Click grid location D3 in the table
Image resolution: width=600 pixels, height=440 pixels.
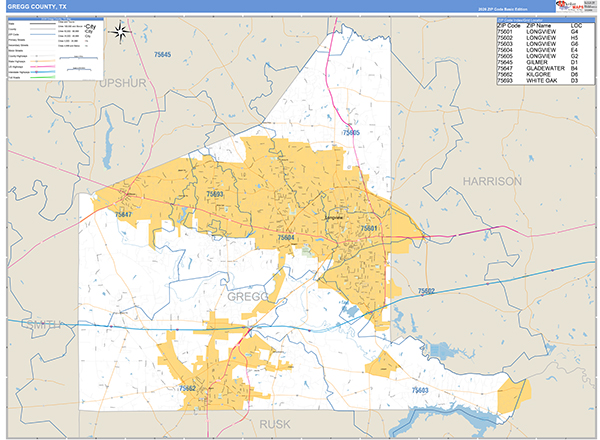pos(574,81)
